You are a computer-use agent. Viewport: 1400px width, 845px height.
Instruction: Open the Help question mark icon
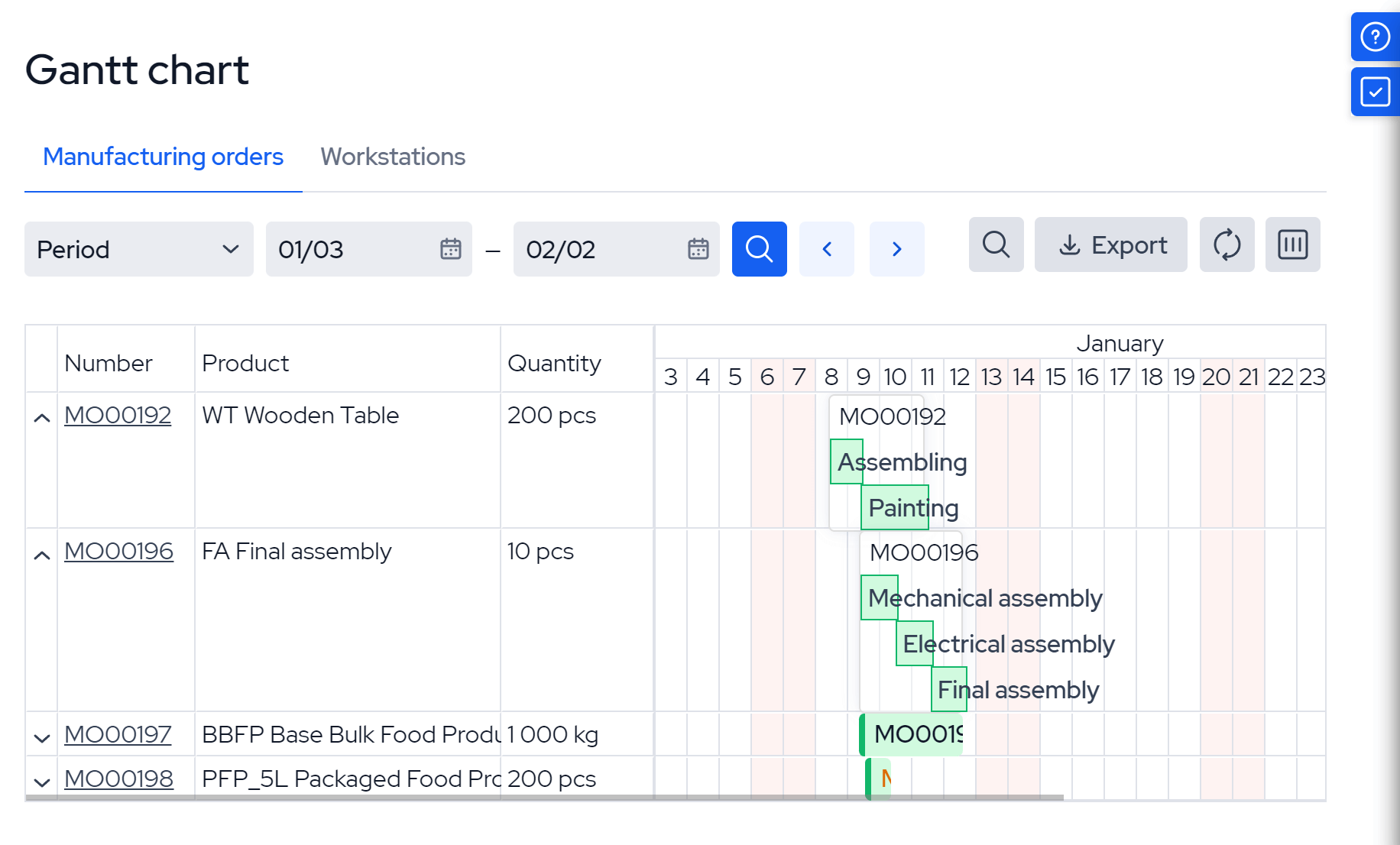point(1374,36)
